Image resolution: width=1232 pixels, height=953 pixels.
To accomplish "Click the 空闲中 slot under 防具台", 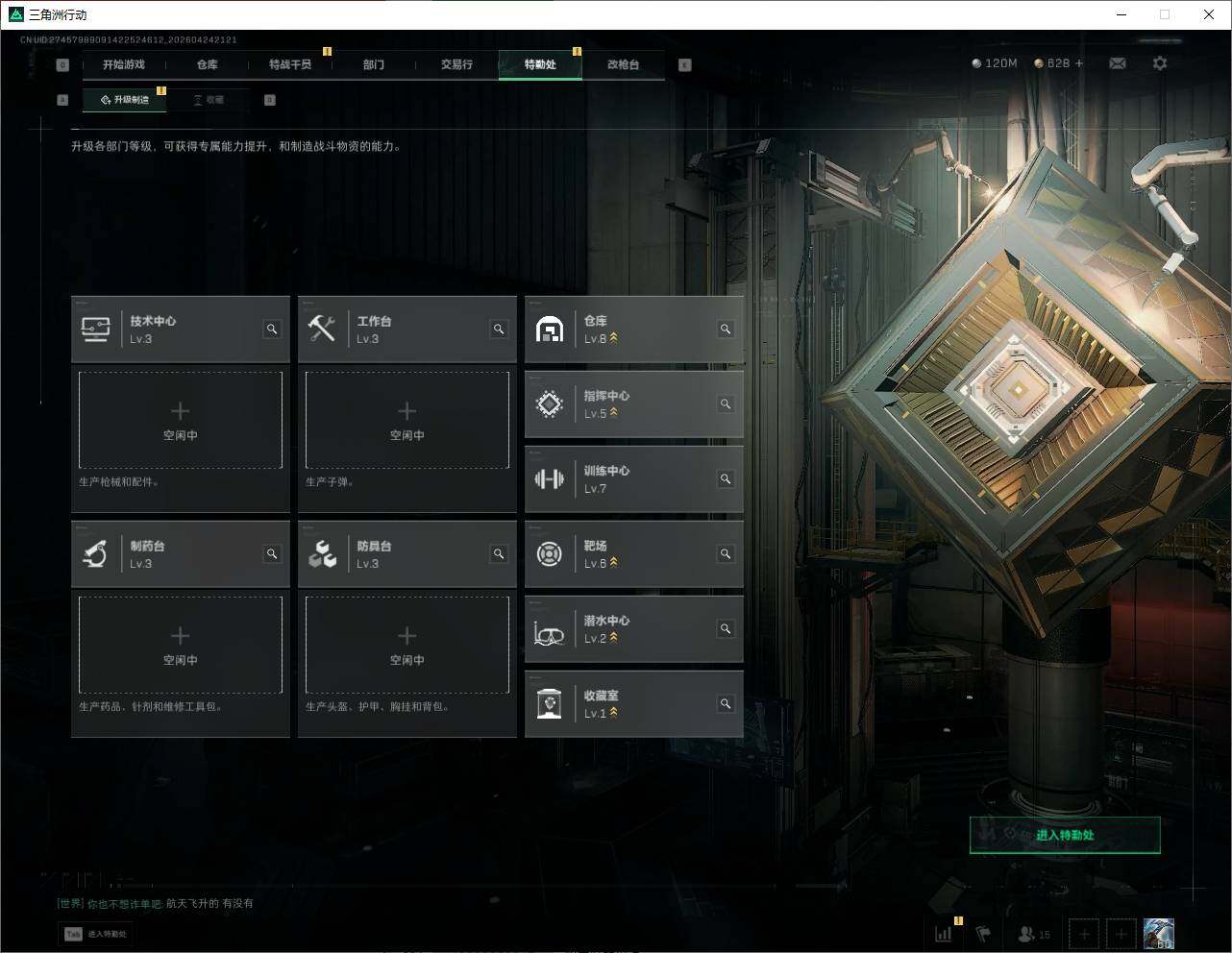I will 407,645.
